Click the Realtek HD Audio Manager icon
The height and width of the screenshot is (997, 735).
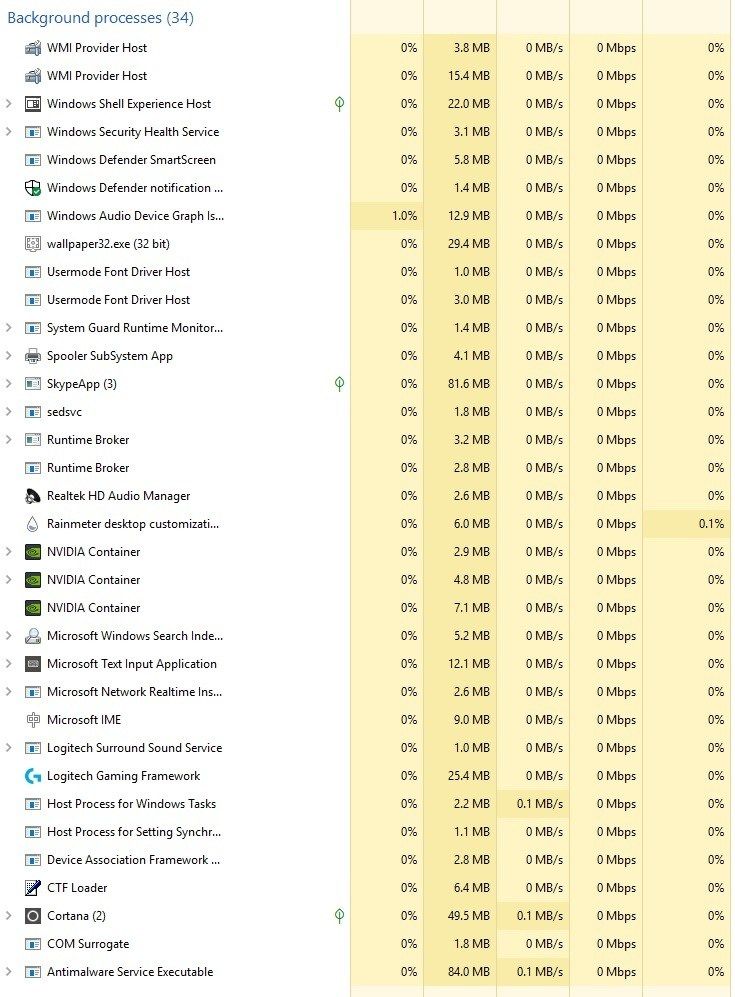32,496
